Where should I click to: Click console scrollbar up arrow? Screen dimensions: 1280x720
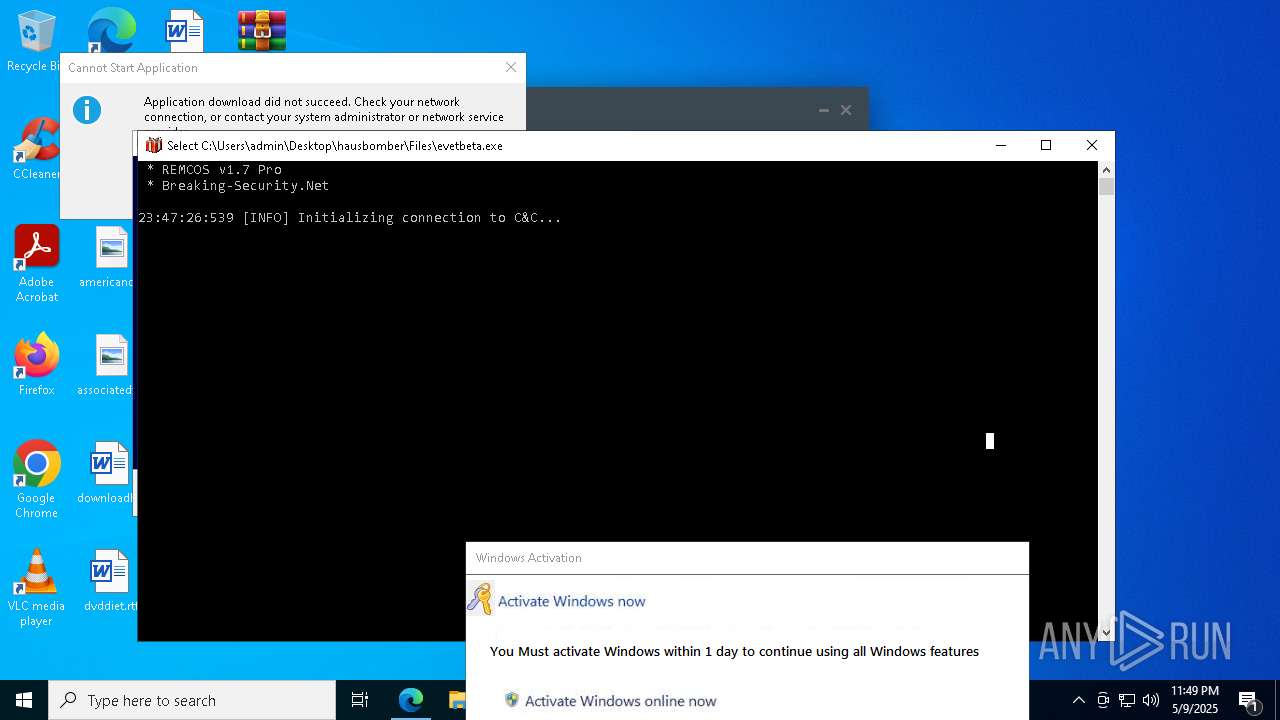(1106, 170)
